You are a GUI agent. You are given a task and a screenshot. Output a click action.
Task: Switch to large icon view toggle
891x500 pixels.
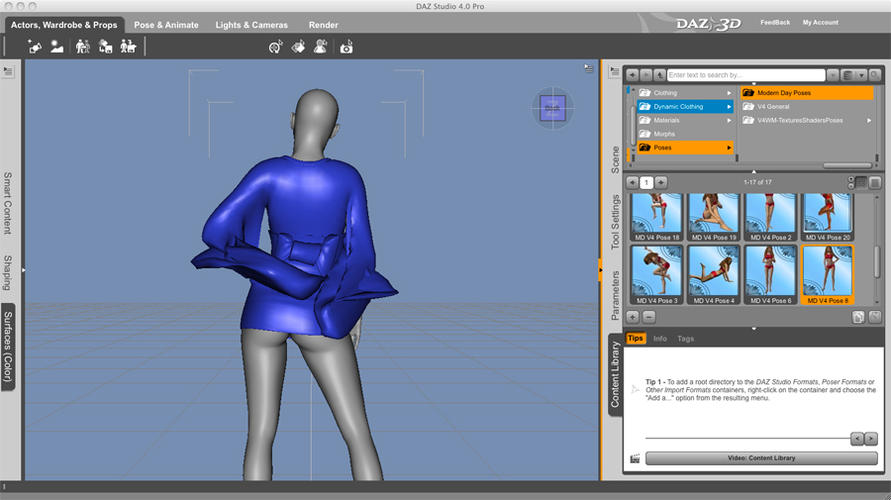[875, 182]
